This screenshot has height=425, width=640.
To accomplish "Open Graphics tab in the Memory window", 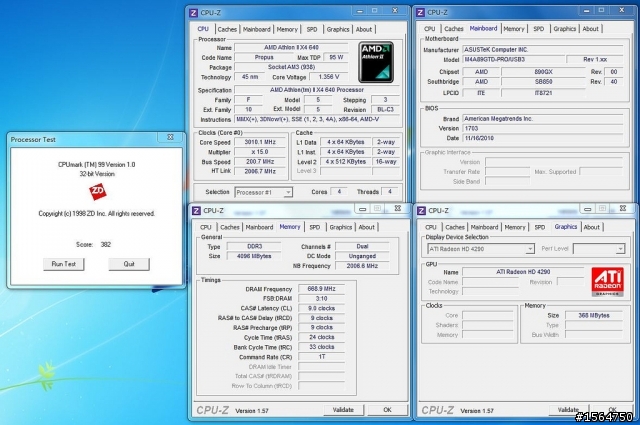I will [x=341, y=227].
